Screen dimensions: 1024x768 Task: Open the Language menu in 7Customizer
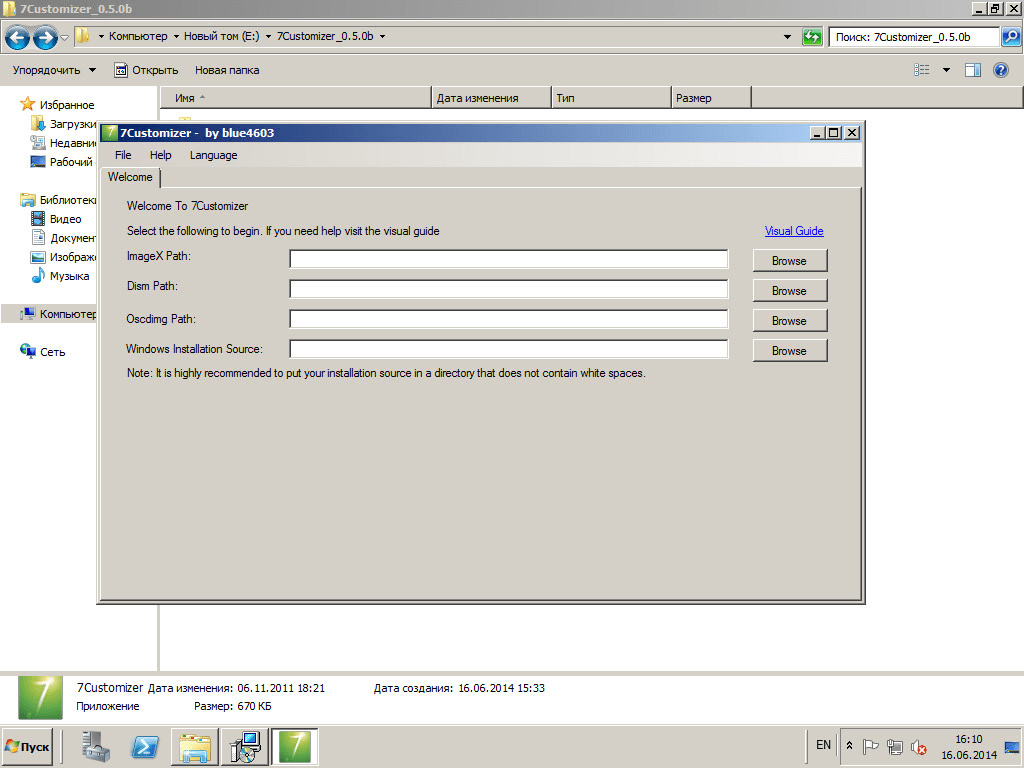click(x=214, y=155)
